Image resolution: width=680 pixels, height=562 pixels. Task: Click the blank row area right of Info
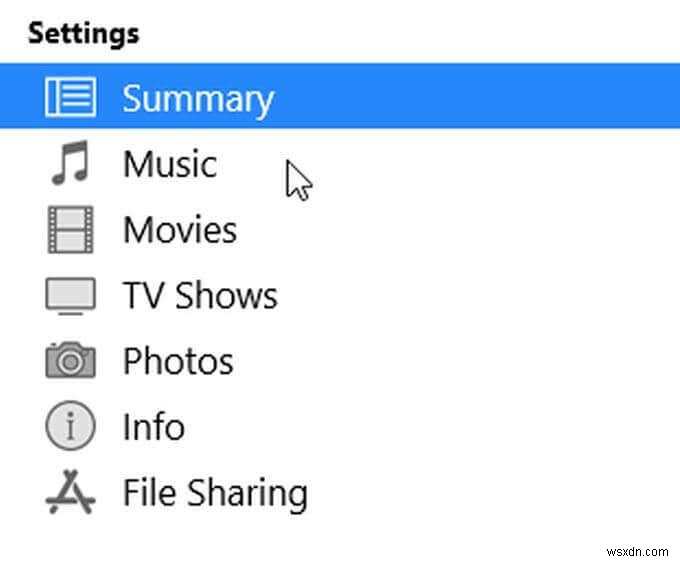(x=430, y=427)
